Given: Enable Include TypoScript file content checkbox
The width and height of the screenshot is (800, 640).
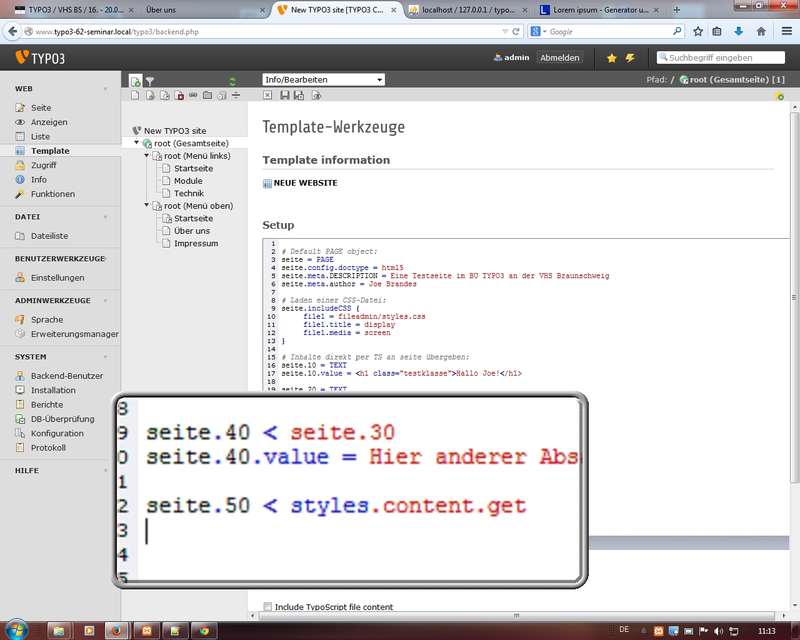Looking at the screenshot, I should (267, 607).
